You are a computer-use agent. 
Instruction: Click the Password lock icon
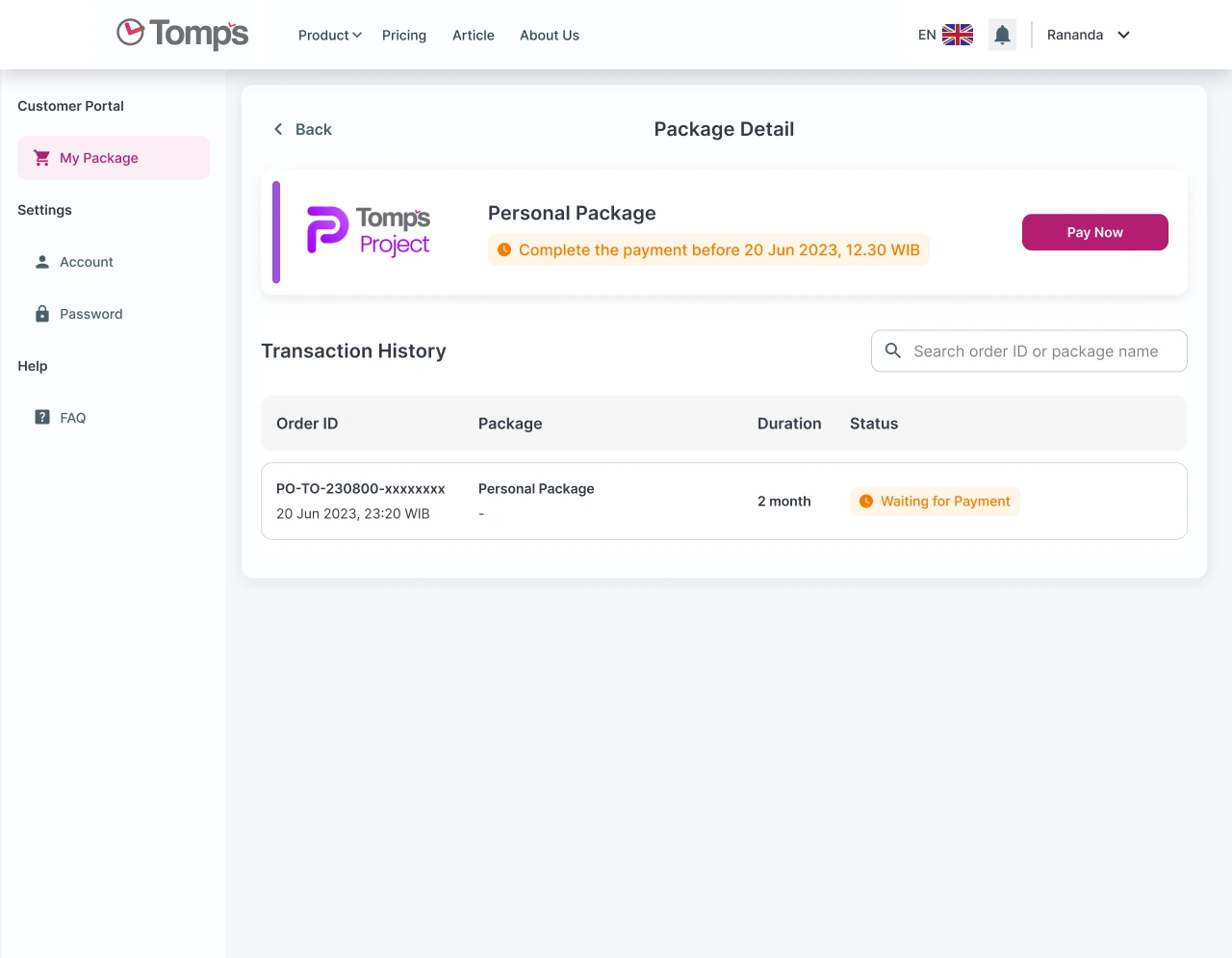[42, 314]
